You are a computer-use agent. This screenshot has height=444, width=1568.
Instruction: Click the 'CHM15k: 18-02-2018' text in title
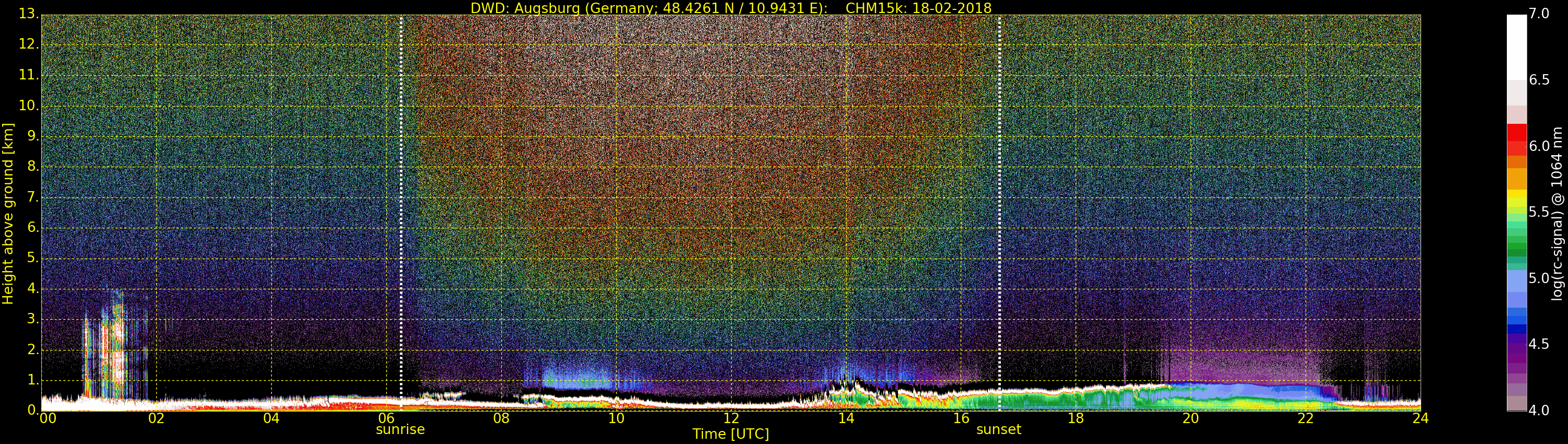pos(918,8)
